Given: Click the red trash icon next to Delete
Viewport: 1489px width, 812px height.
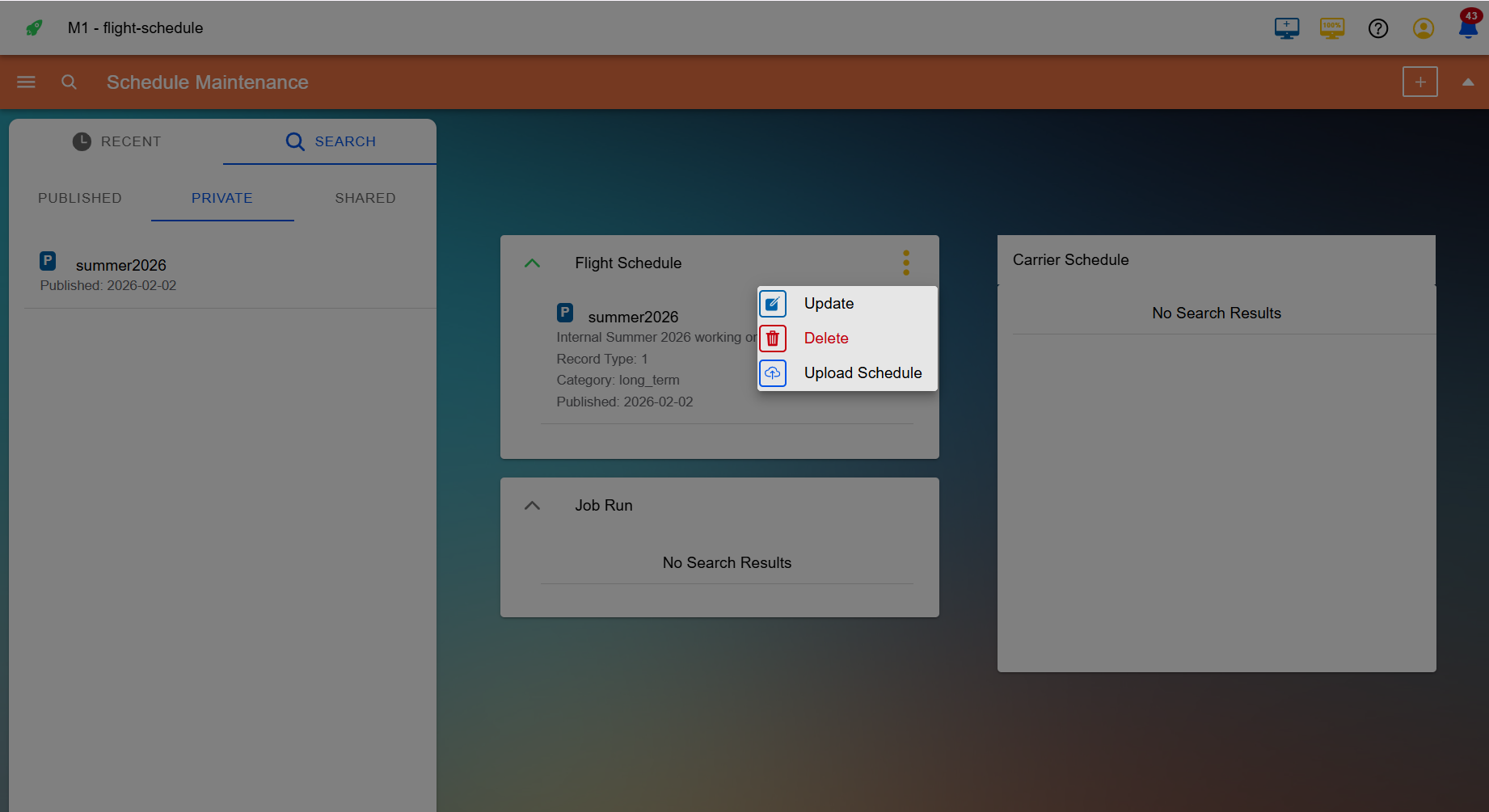Looking at the screenshot, I should [x=773, y=339].
